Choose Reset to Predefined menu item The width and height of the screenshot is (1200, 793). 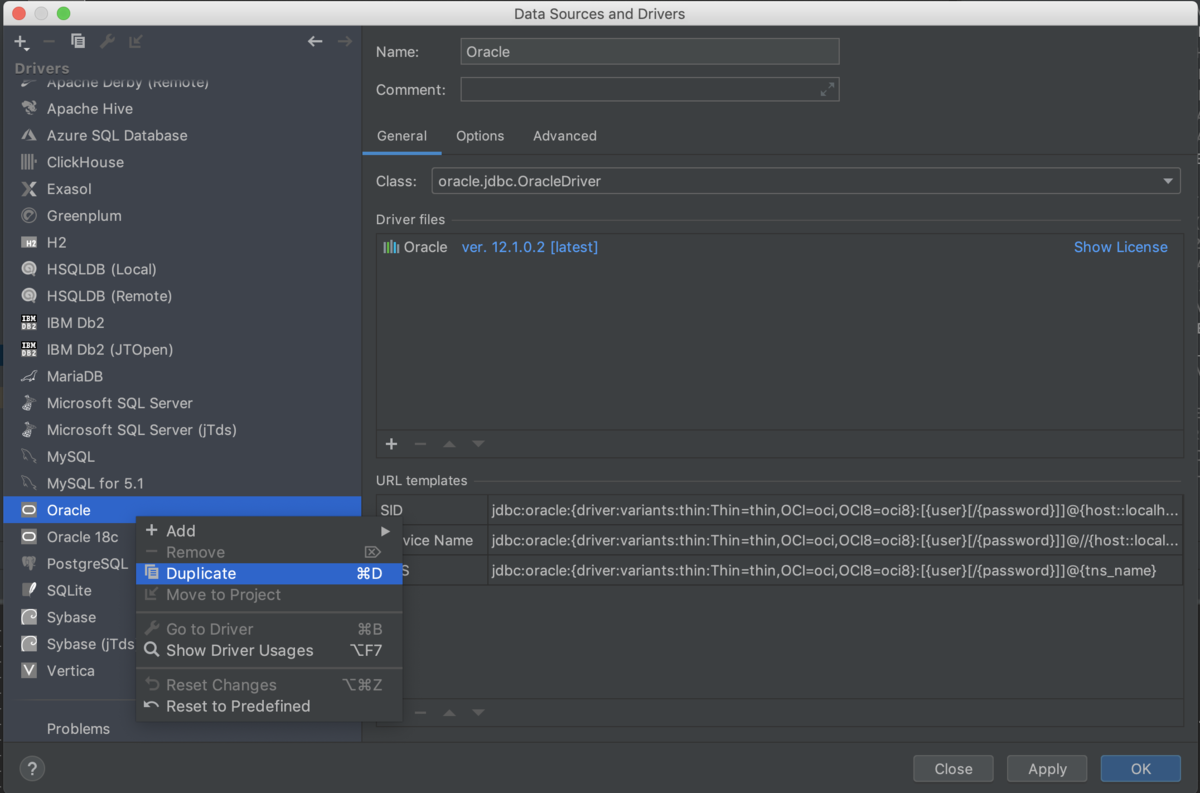tap(268, 706)
